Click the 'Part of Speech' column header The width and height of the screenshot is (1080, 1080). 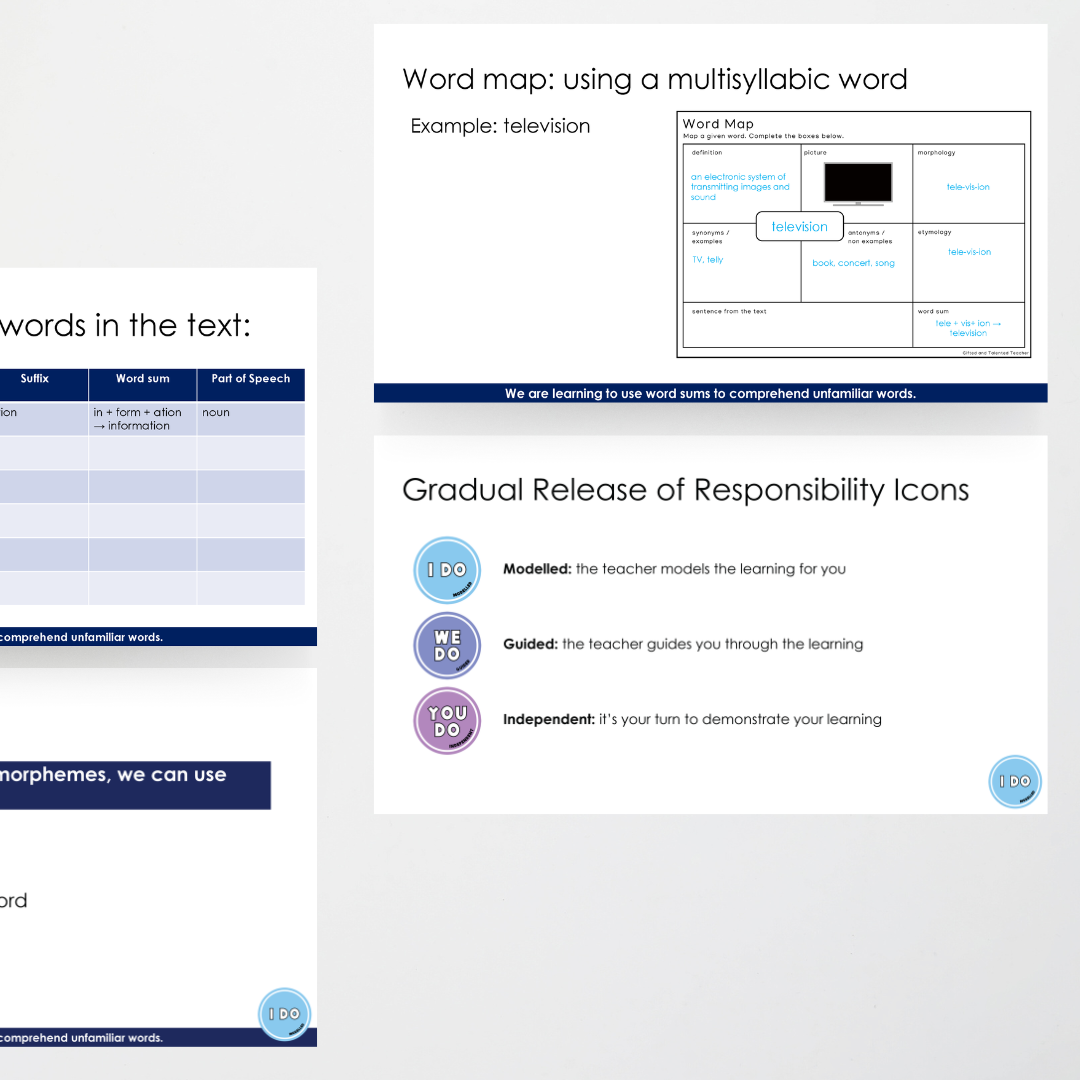(x=250, y=379)
